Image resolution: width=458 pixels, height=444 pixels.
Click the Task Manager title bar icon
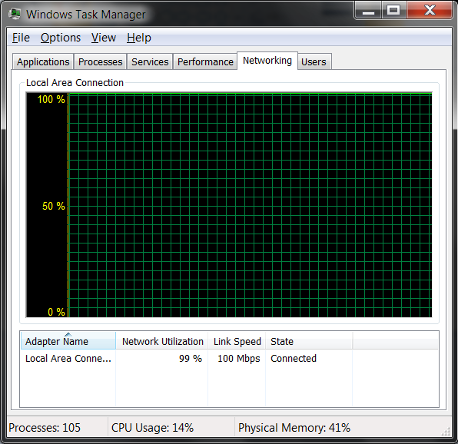(14, 14)
